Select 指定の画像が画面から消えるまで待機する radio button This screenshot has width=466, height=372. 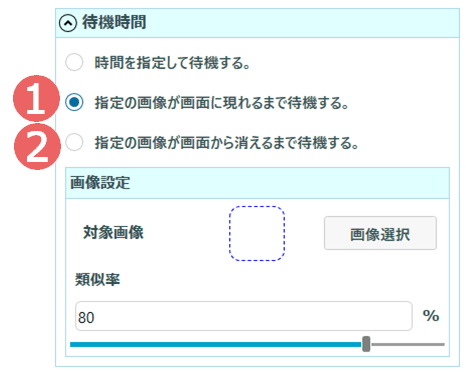[74, 142]
